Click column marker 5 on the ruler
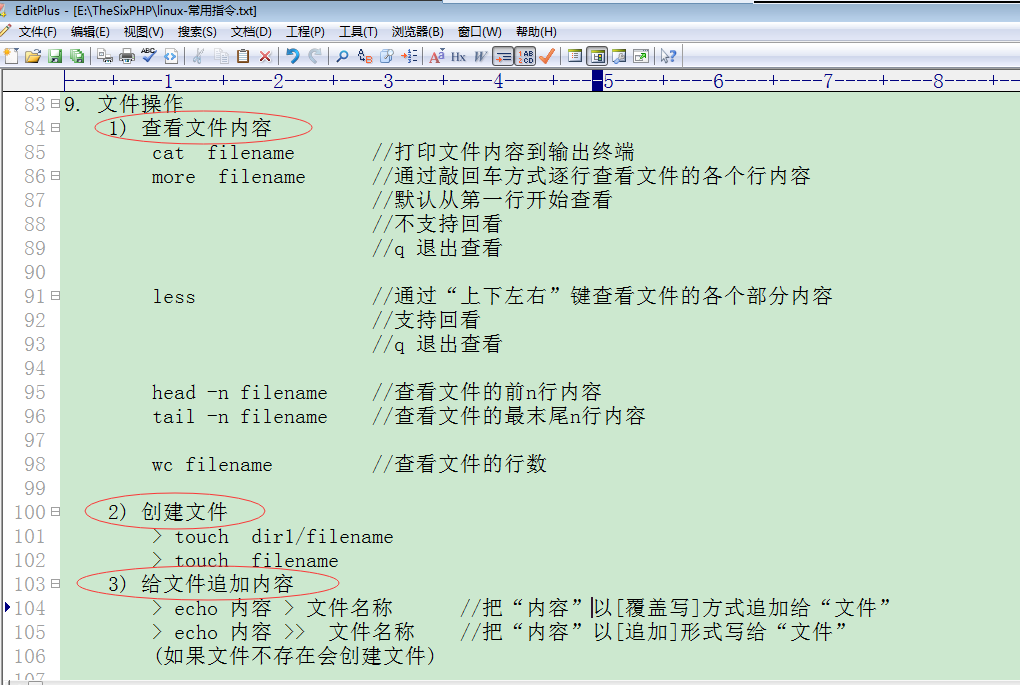Image resolution: width=1020 pixels, height=685 pixels. 607,81
